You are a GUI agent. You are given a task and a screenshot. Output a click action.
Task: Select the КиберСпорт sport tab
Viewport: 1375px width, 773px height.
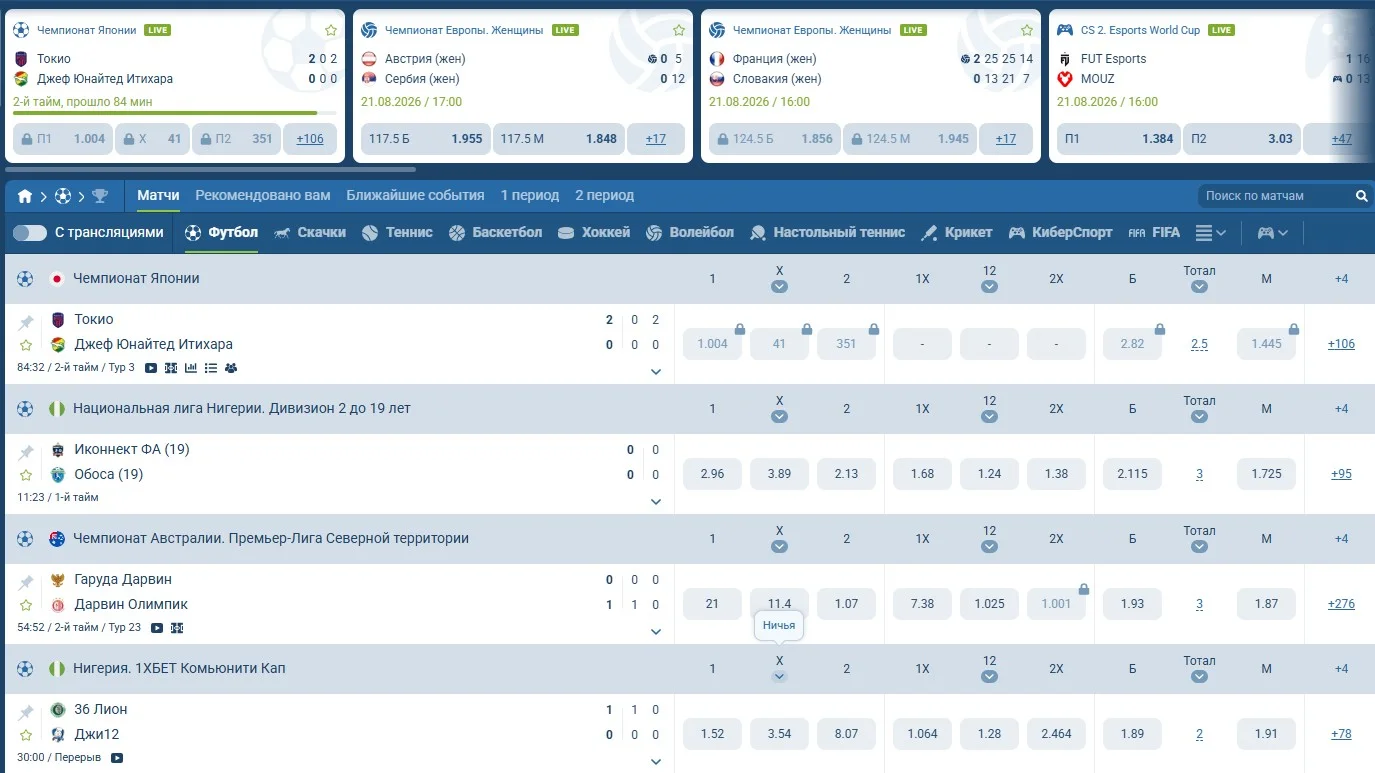pos(1060,233)
